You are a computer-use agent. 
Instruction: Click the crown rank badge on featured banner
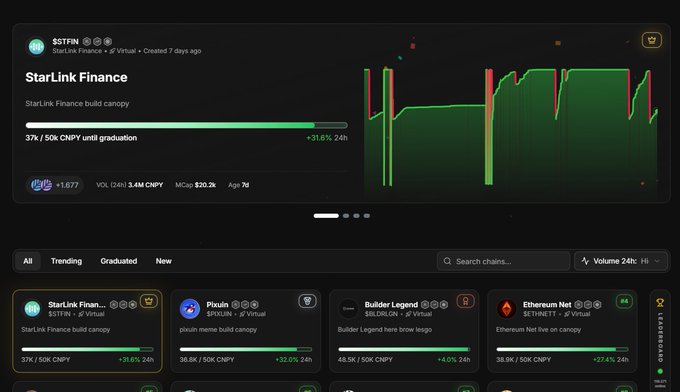pos(651,40)
